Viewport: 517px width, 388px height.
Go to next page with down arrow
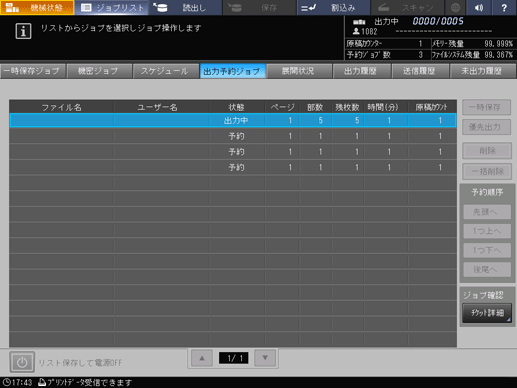265,358
